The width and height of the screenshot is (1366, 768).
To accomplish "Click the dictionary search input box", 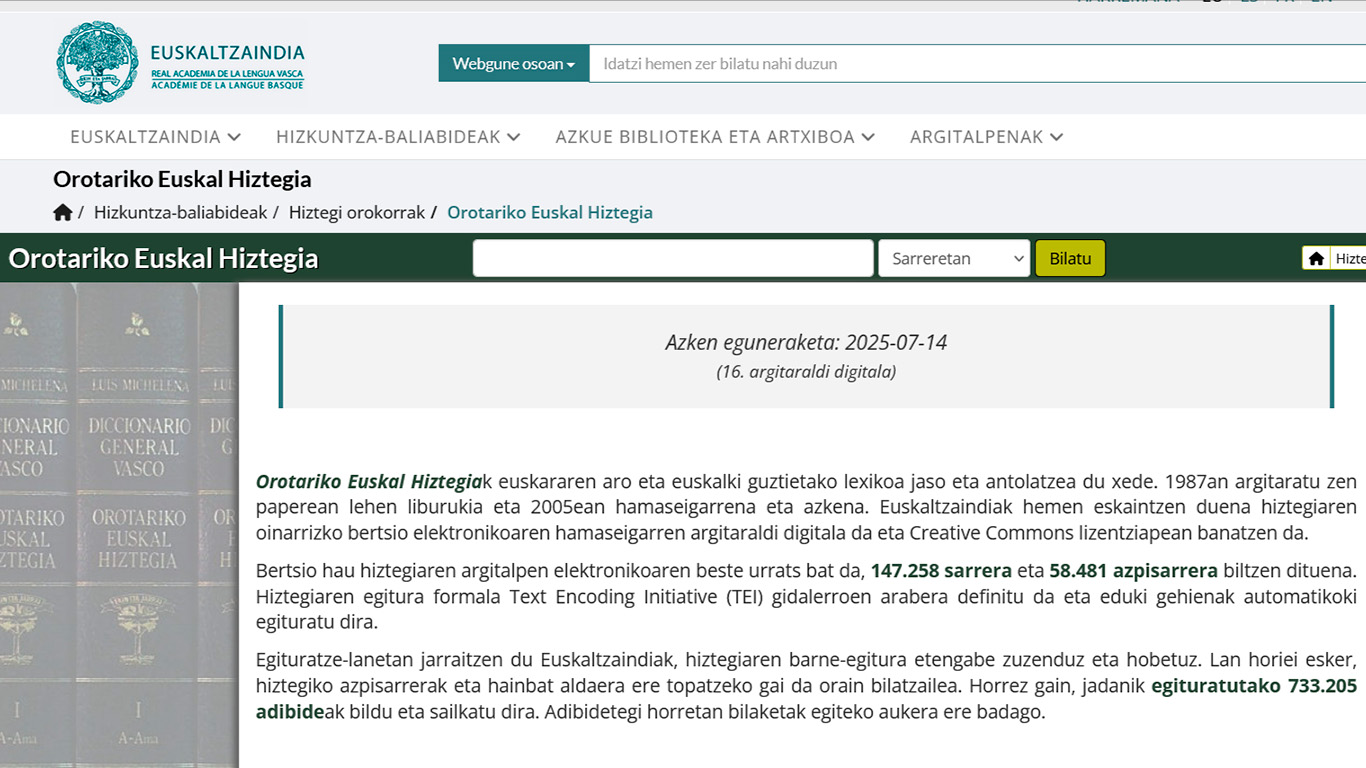I will [x=672, y=258].
